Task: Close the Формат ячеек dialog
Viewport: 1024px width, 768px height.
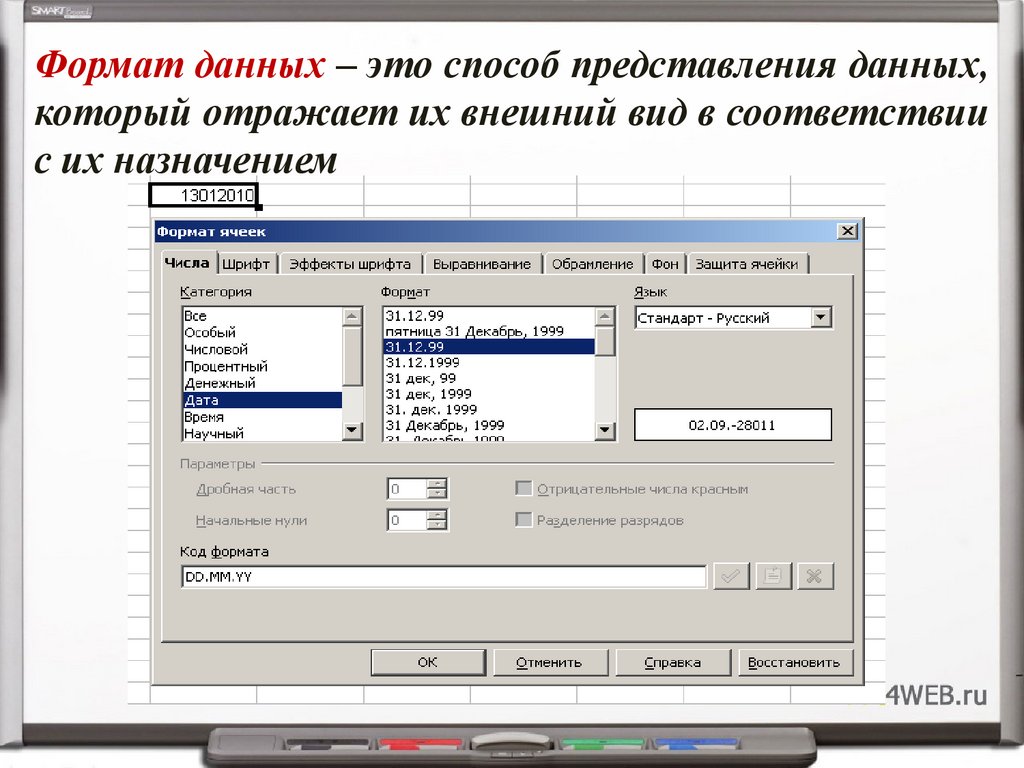Action: point(847,231)
